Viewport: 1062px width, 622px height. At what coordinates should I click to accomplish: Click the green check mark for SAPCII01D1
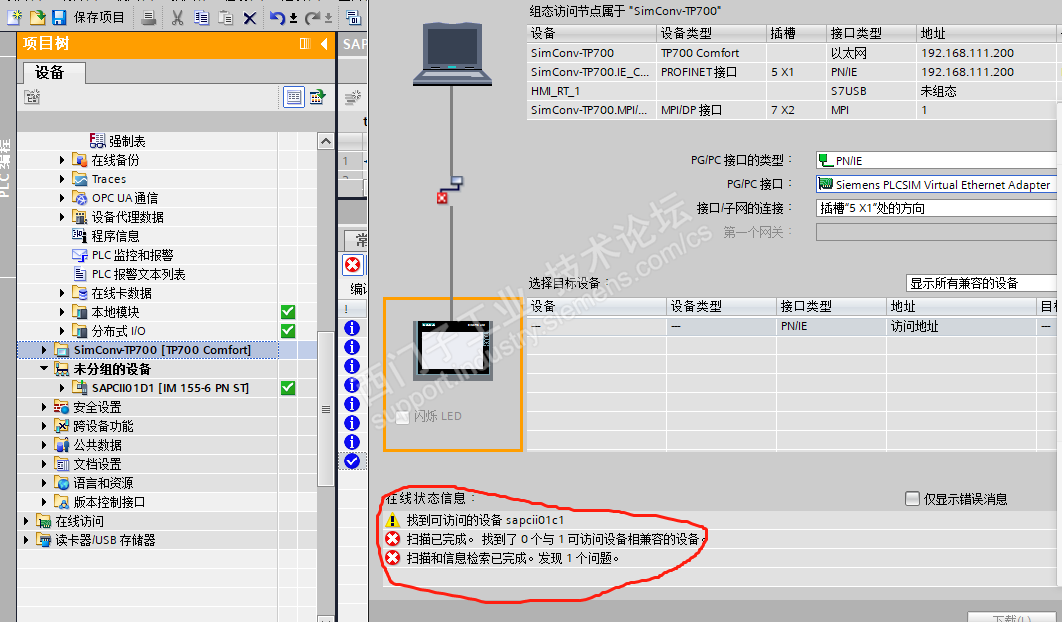coord(288,388)
